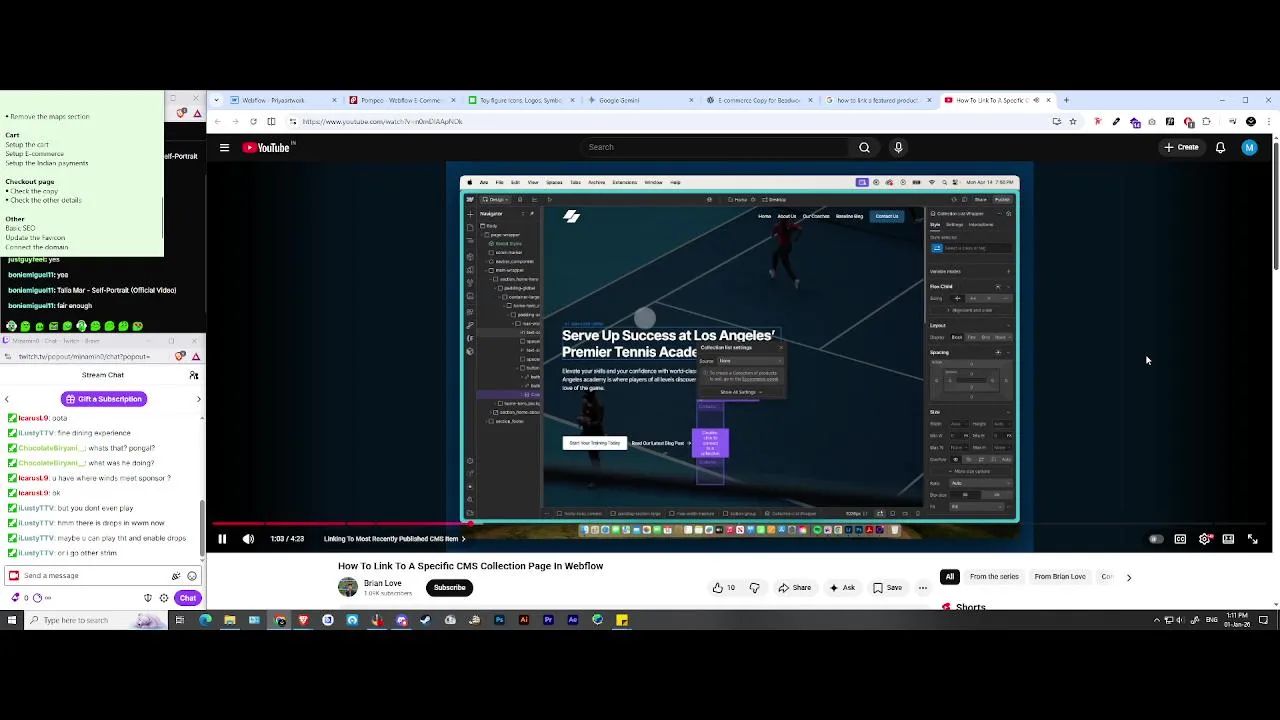
Task: Open the search tabs dropdown arrow in browser
Action: point(217,100)
